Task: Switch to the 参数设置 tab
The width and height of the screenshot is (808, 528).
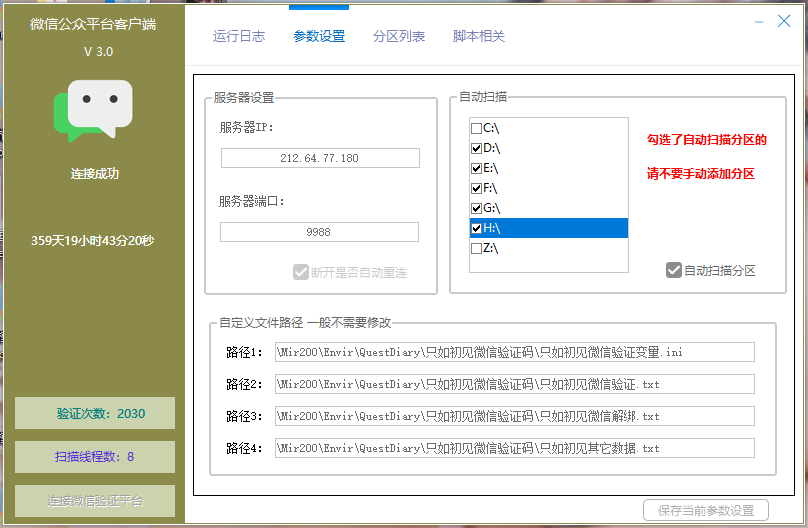Action: [x=319, y=36]
